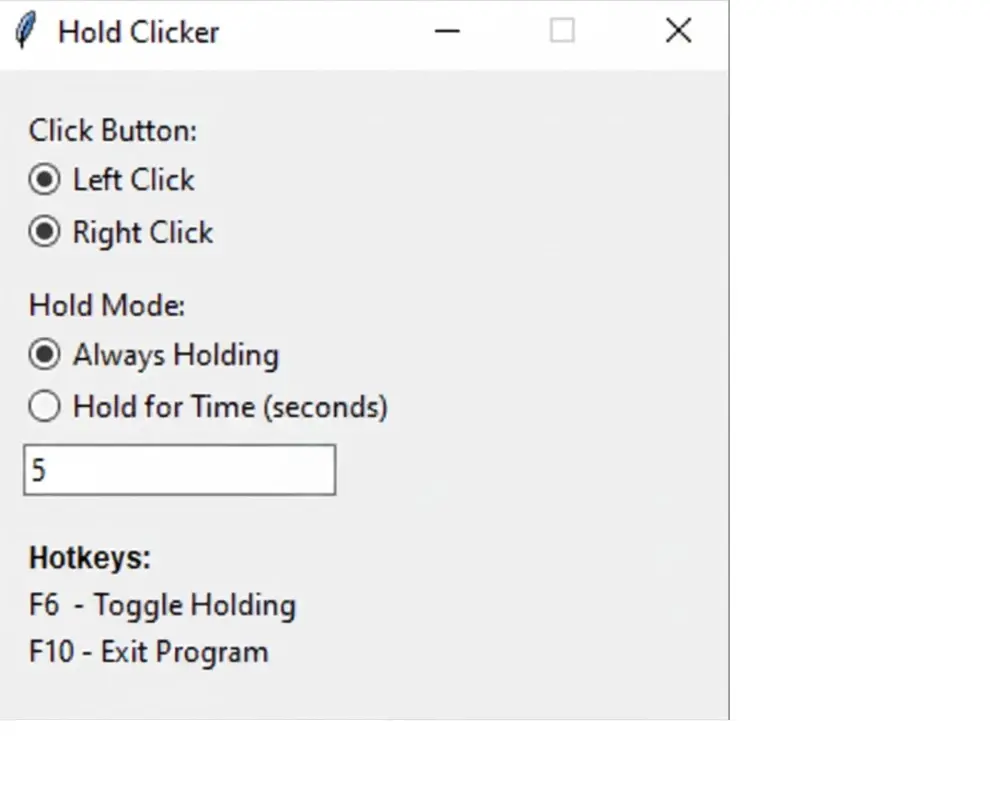Image resolution: width=990 pixels, height=800 pixels.
Task: Select the Left Click radio button
Action: (x=44, y=179)
